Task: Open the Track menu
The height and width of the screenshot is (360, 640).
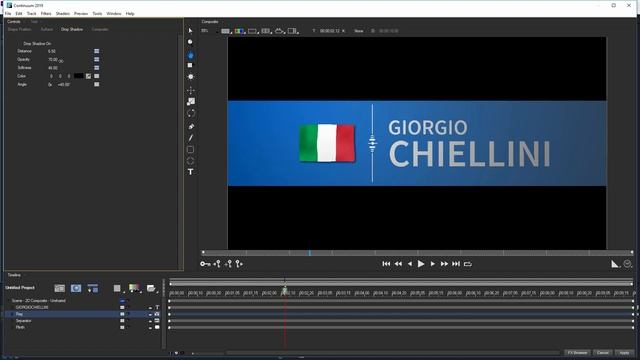Action: pos(31,13)
